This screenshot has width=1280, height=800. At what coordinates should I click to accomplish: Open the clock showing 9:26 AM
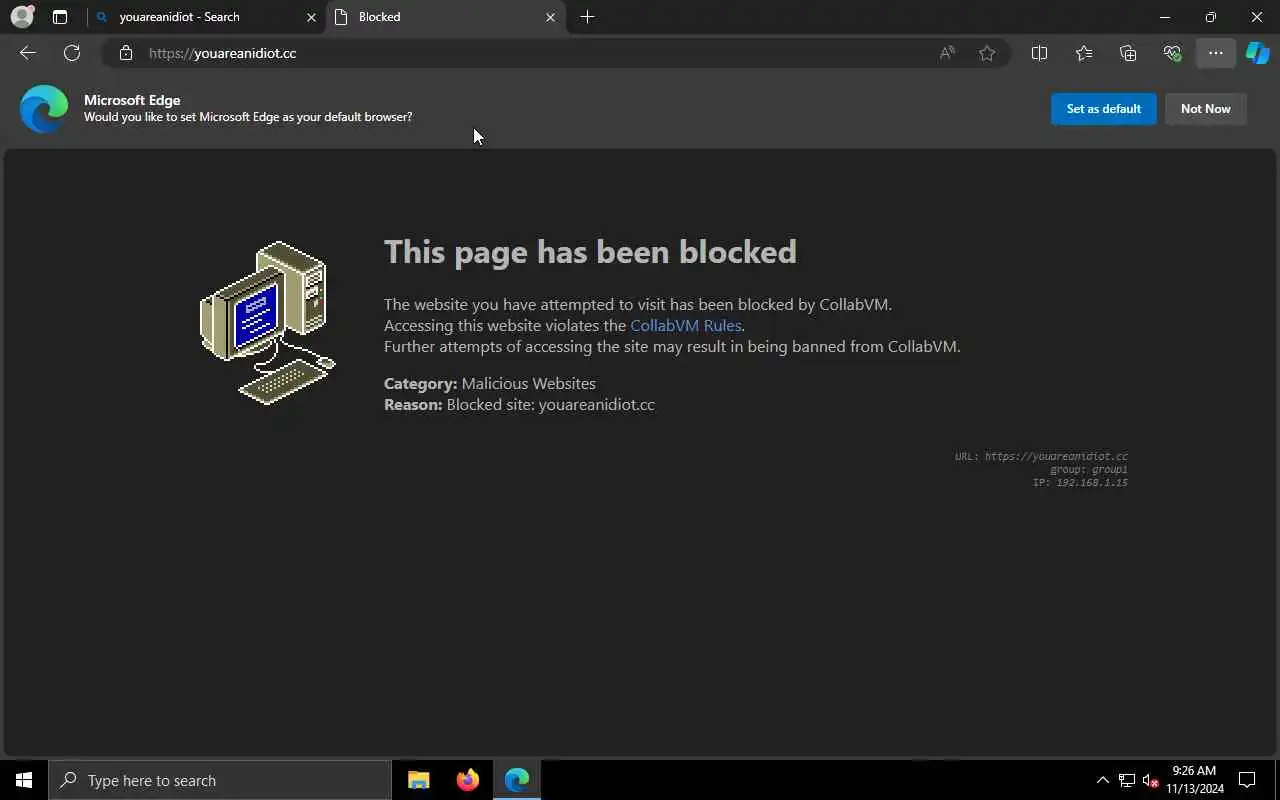click(1194, 780)
